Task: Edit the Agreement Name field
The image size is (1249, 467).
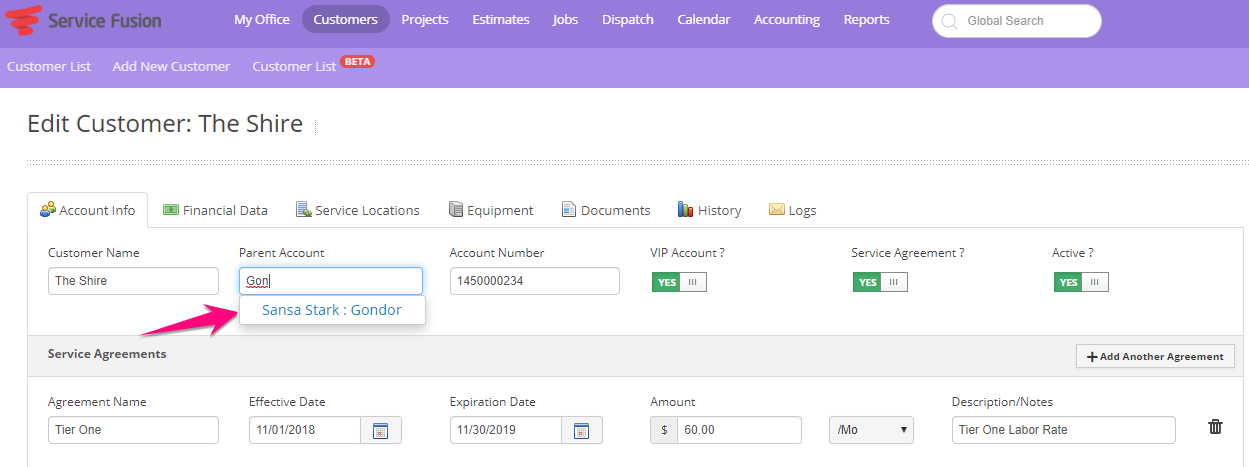Action: click(133, 430)
